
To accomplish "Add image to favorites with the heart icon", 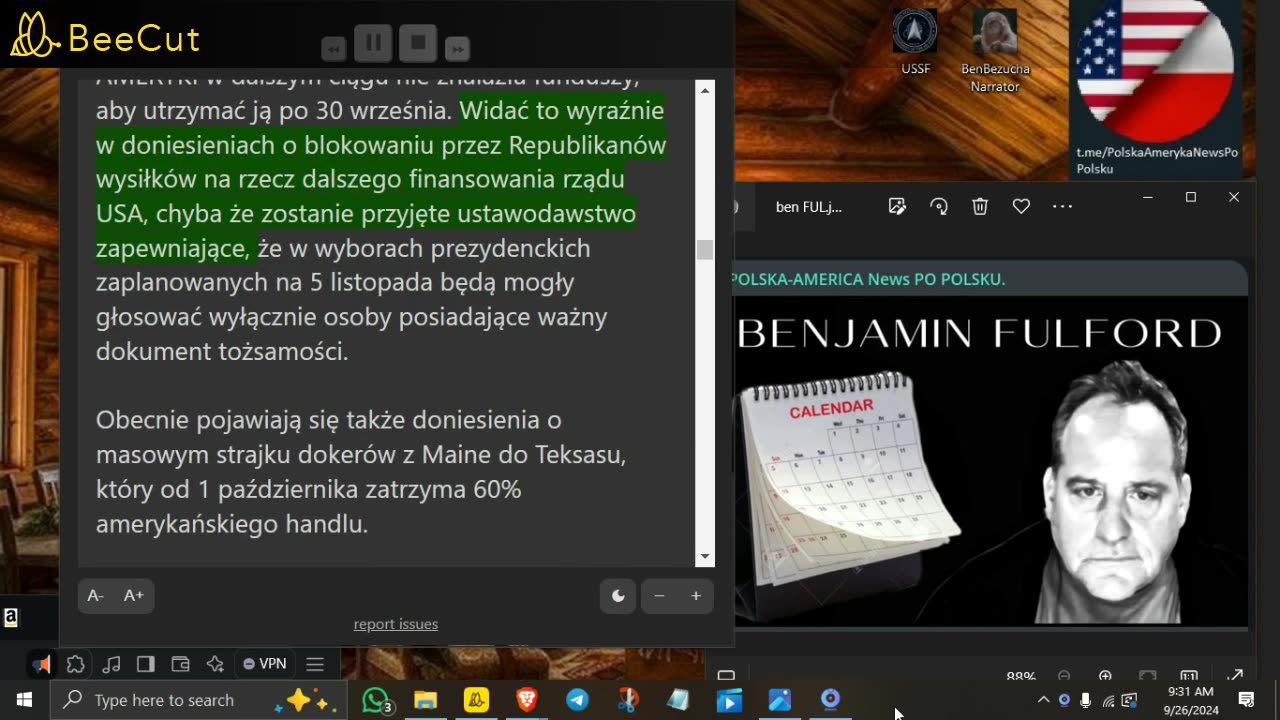I will pyautogui.click(x=1021, y=206).
